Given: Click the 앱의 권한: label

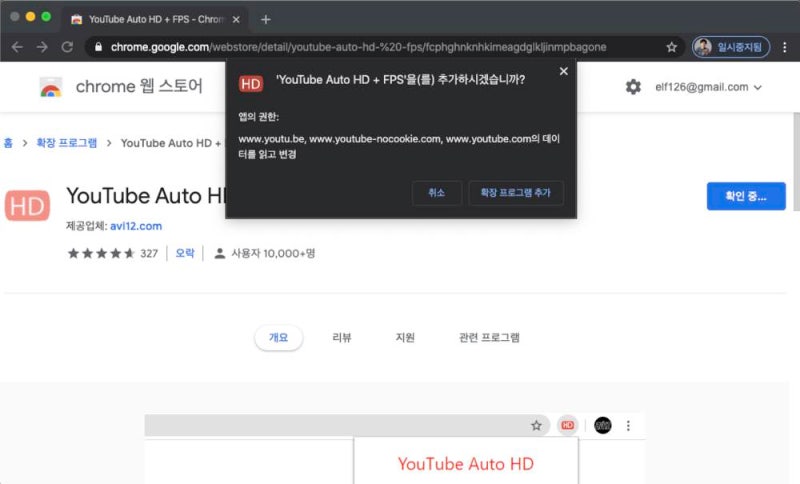Looking at the screenshot, I should pyautogui.click(x=259, y=117).
